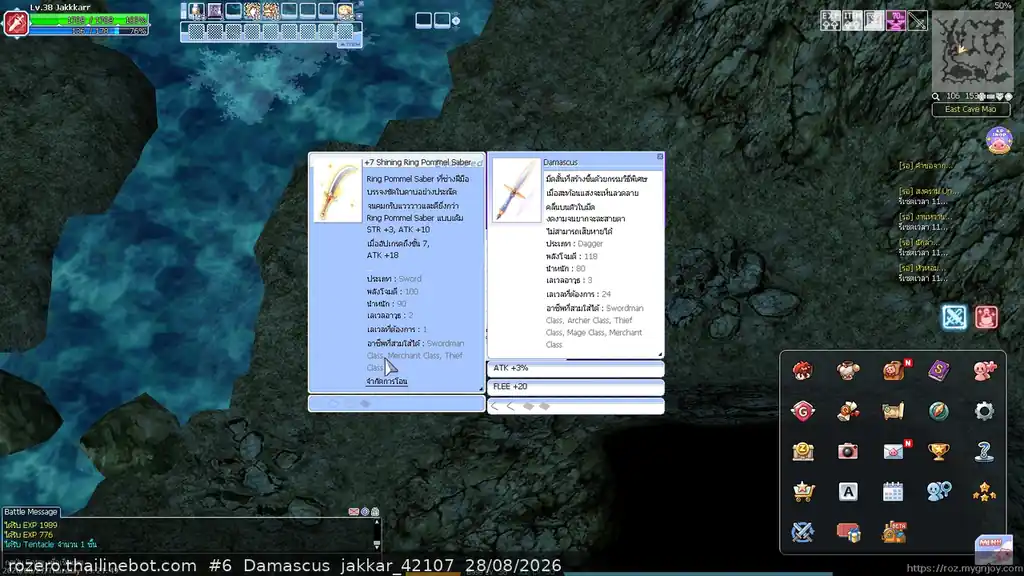Open the character info icon in menu grid
The width and height of the screenshot is (1024, 576).
pos(803,370)
